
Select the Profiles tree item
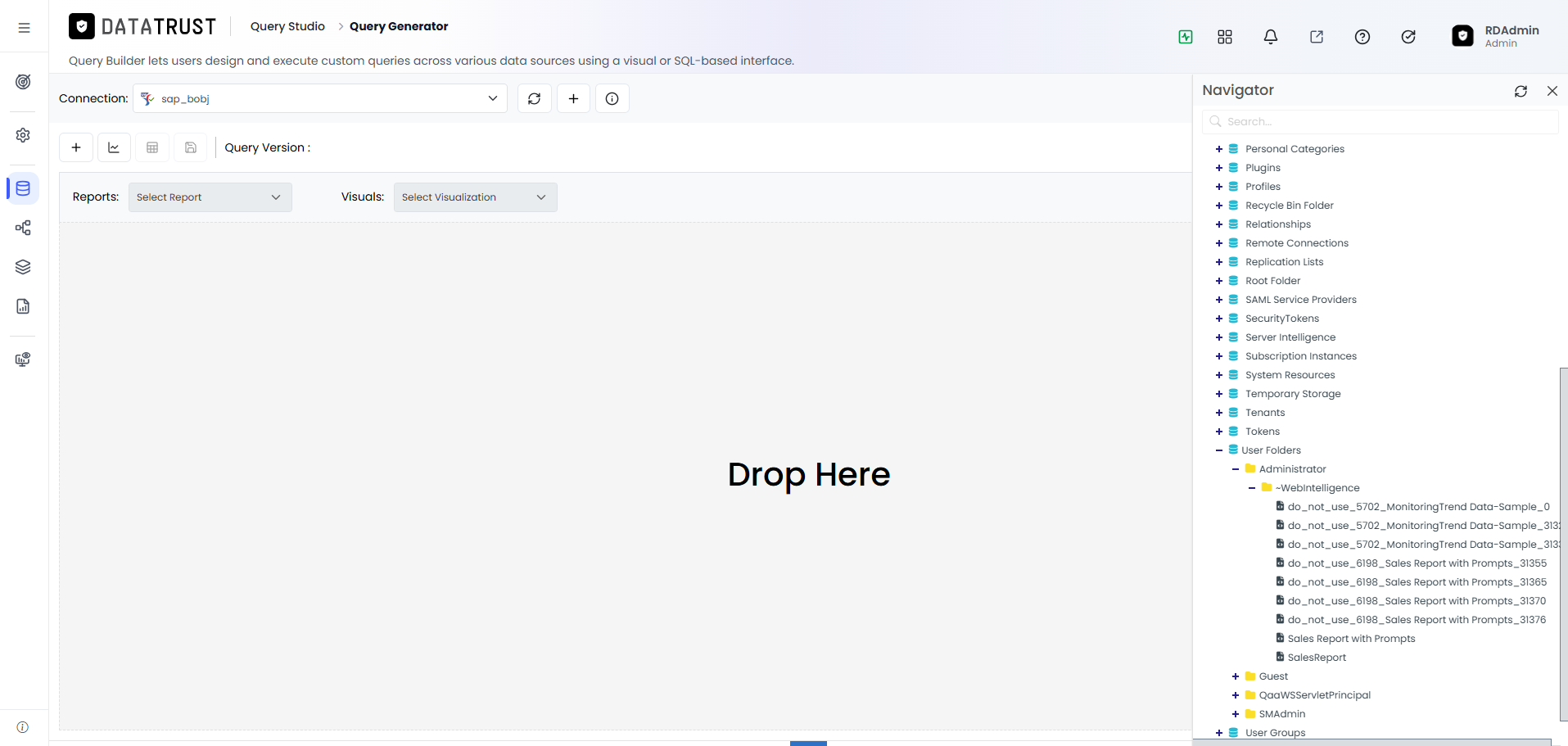tap(1263, 187)
